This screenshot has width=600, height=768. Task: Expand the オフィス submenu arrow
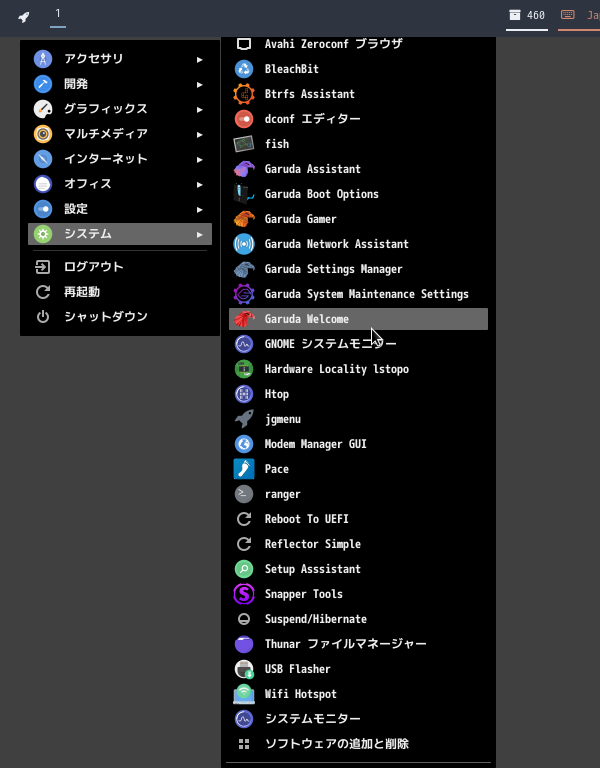coord(200,185)
